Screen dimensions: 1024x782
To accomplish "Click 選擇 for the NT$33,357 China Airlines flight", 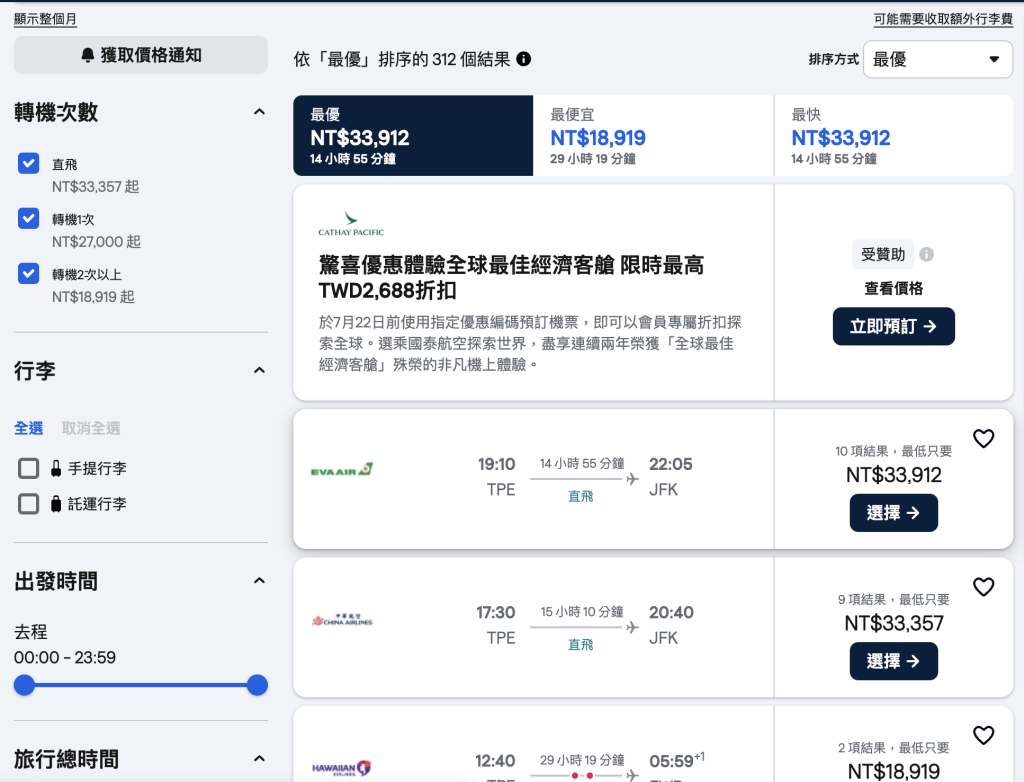I will point(893,661).
